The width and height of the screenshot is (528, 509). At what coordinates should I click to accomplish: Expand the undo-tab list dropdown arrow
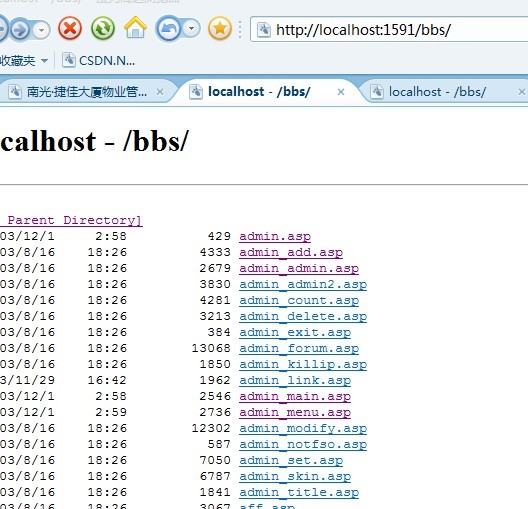(x=191, y=29)
